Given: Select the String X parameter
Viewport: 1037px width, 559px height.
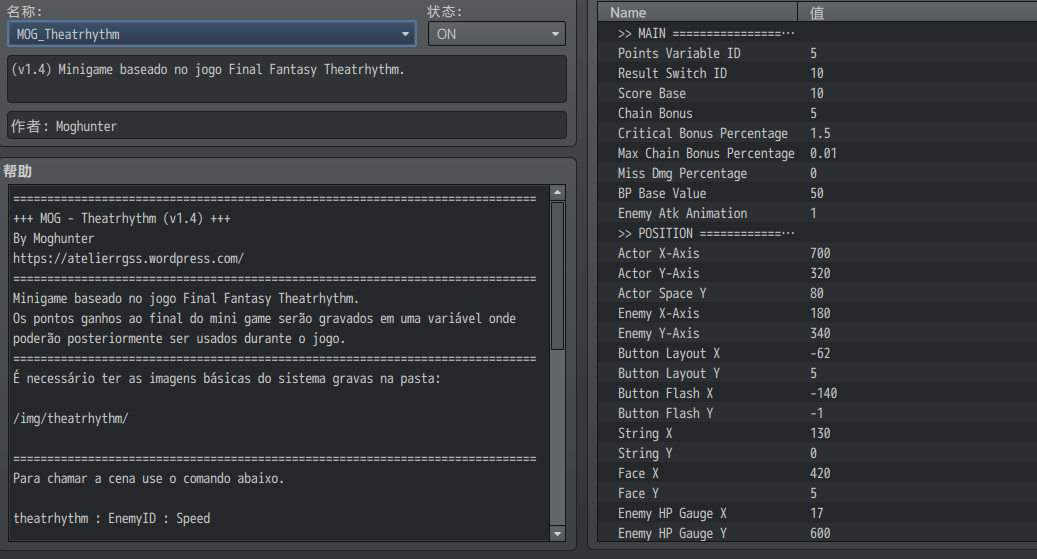Looking at the screenshot, I should tap(817, 433).
